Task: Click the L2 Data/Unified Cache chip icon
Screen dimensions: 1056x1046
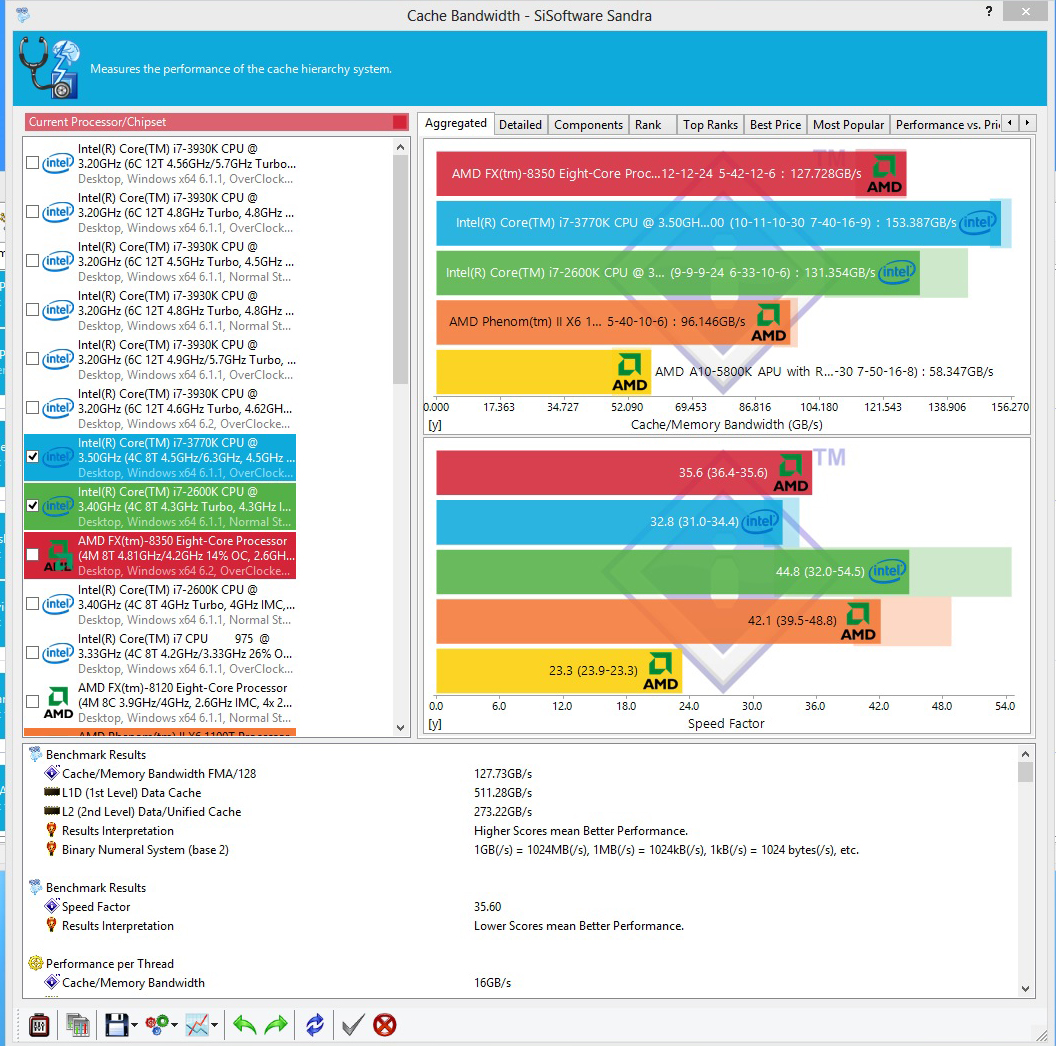Action: [x=52, y=811]
